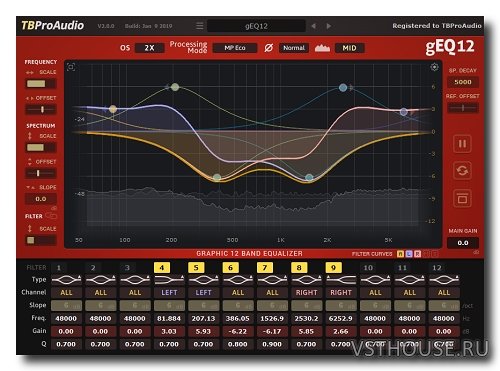Open the Normal phase dropdown
The width and height of the screenshot is (500, 371).
pos(294,48)
